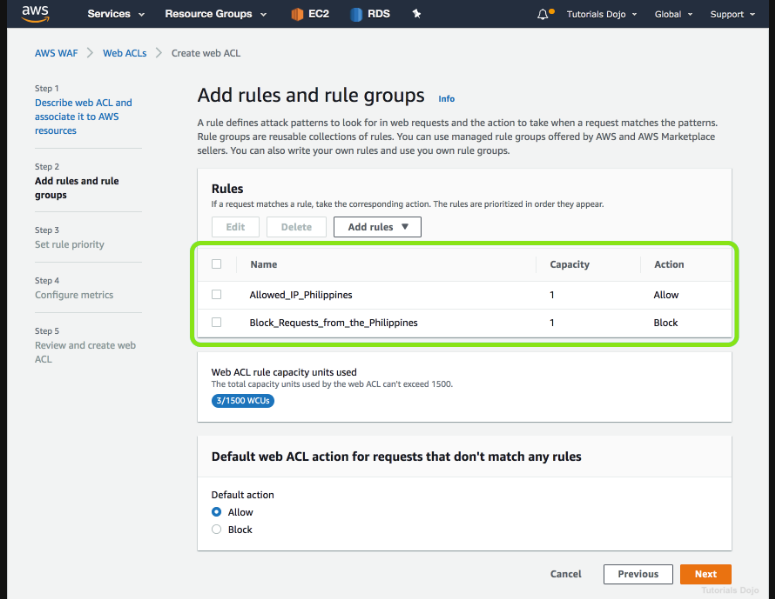Click the Allowed_IP_Philippines rule name
Screen dimensions: 775x599
click(x=301, y=295)
